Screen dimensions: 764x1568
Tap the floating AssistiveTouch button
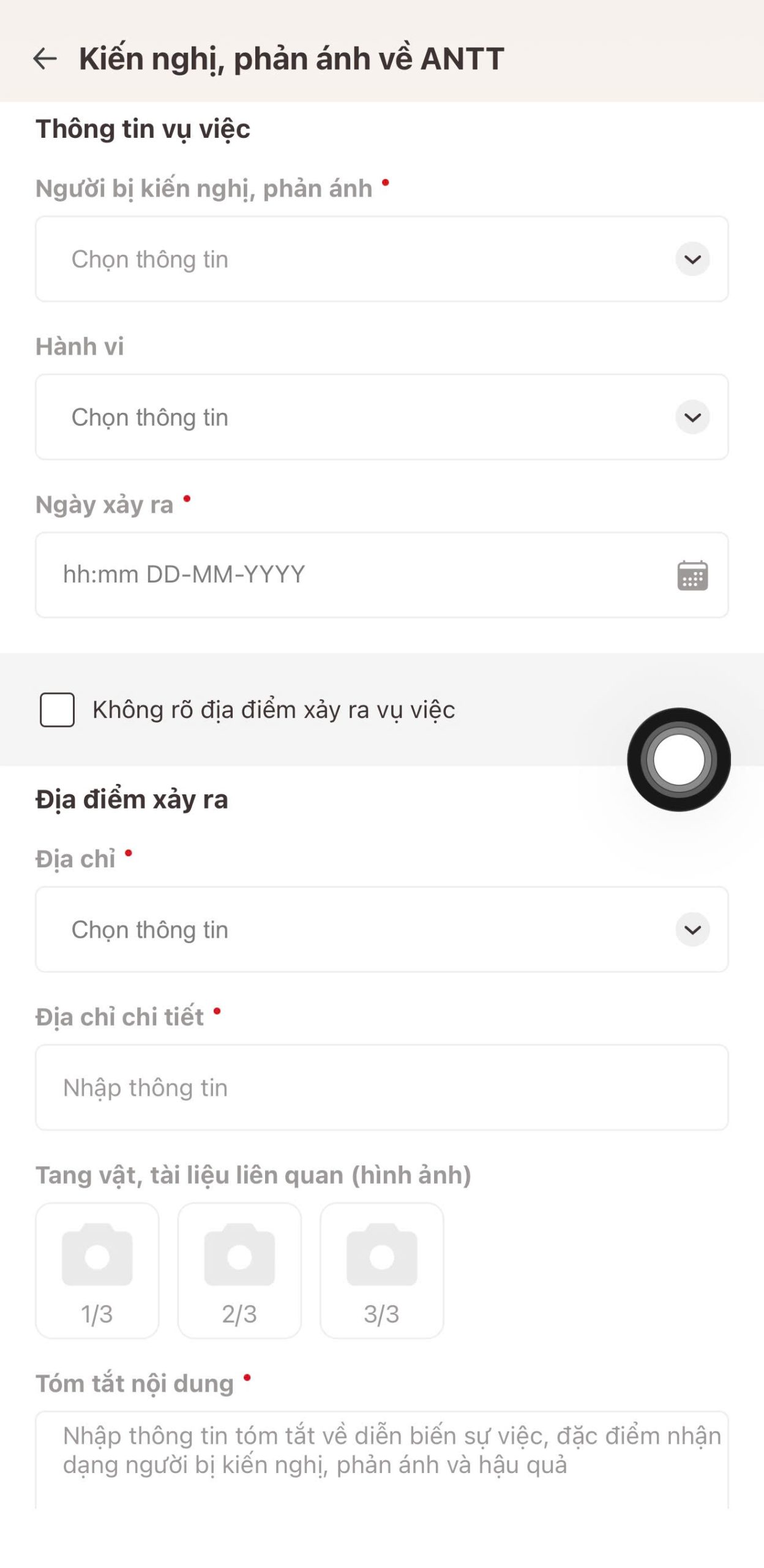point(678,759)
